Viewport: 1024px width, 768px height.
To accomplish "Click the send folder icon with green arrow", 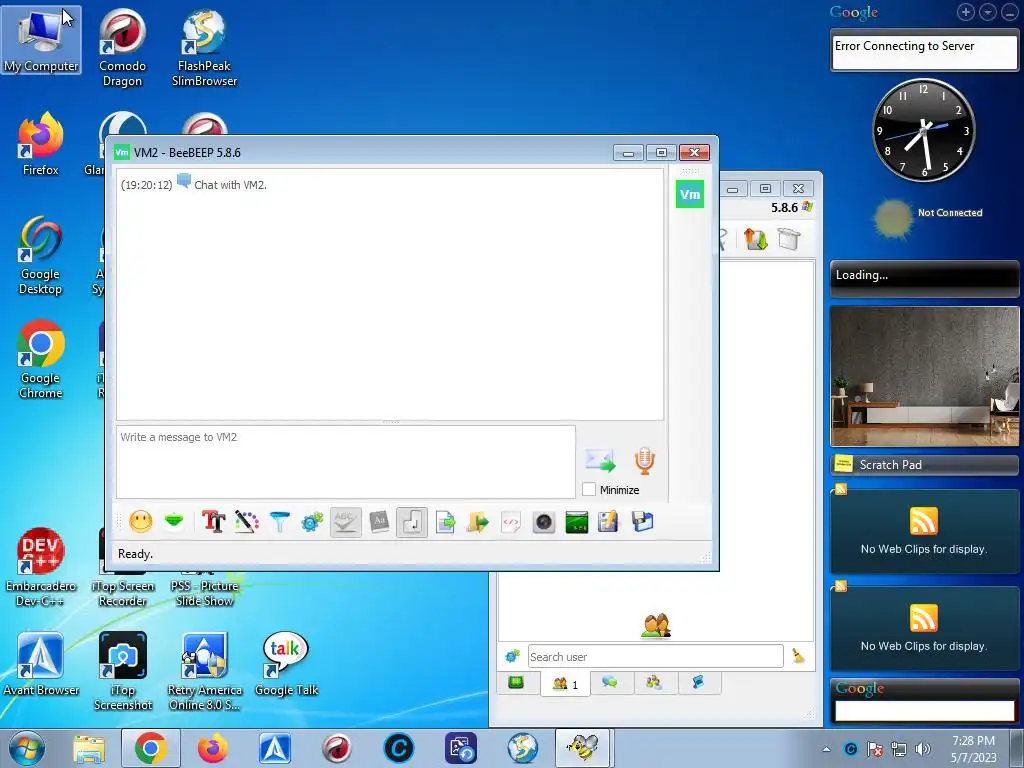I will (x=478, y=522).
